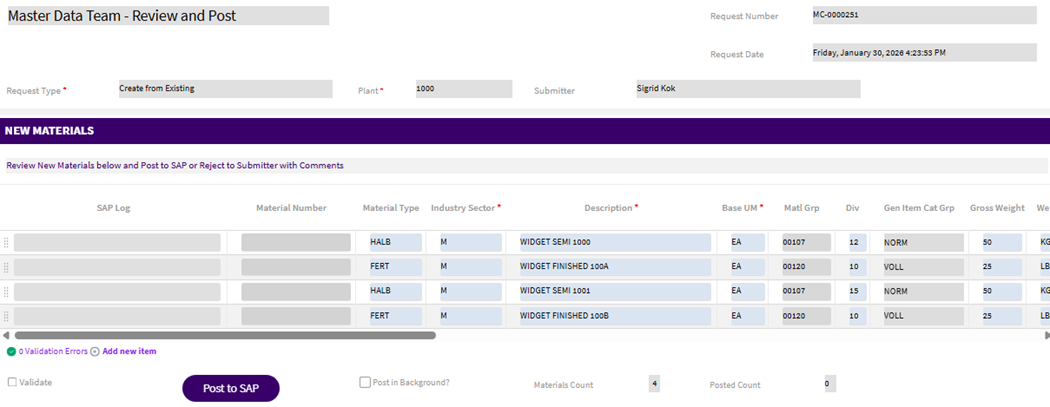
Task: Click drag handle of WIDGET SEMI 1001 row
Action: pos(6,292)
